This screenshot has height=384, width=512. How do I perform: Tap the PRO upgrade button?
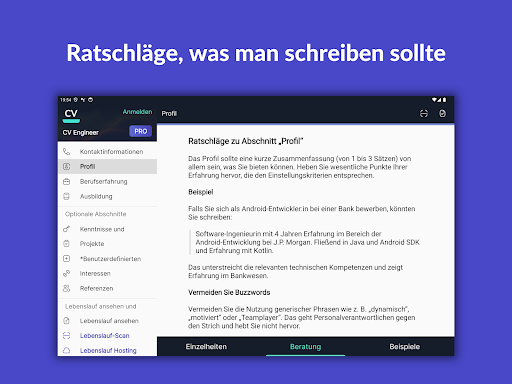[x=140, y=131]
